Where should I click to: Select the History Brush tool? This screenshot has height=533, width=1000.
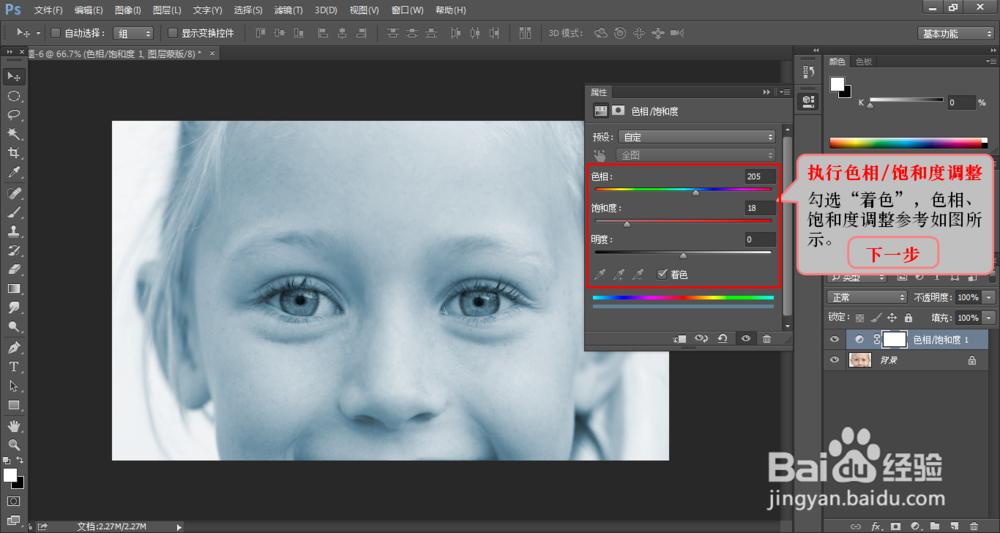pos(13,251)
